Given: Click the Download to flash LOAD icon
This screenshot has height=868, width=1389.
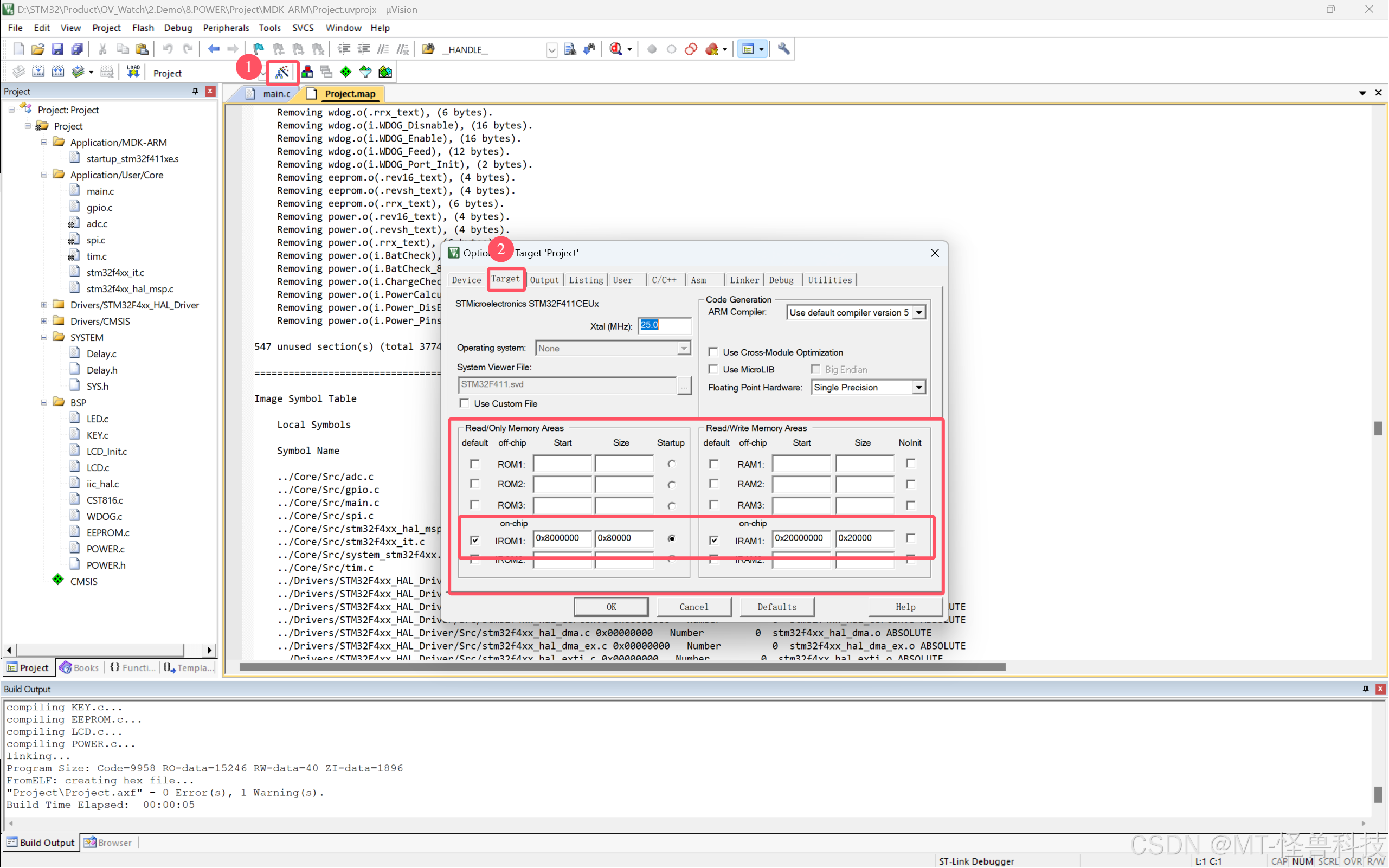Looking at the screenshot, I should [x=133, y=72].
